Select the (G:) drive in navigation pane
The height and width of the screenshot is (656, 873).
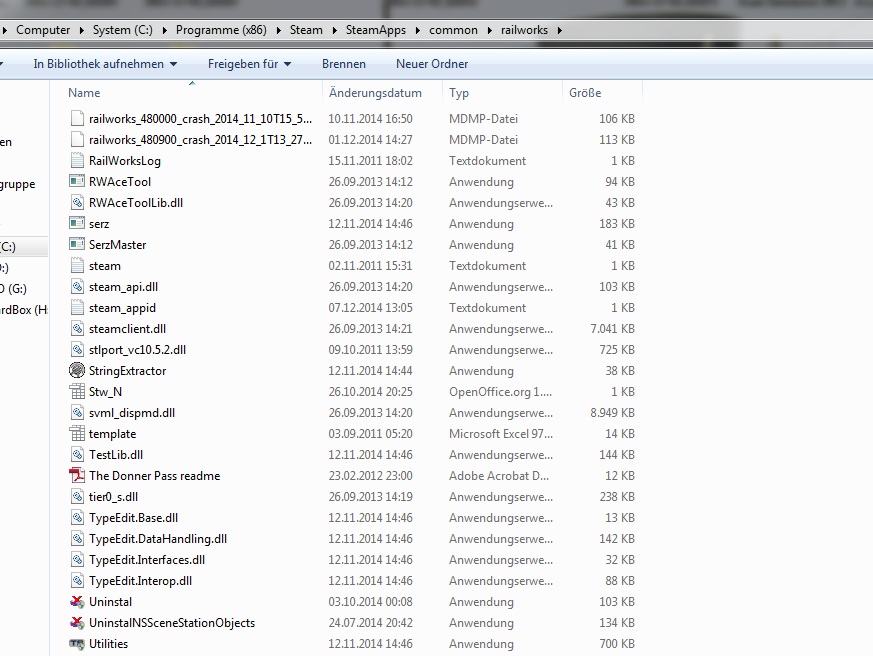coord(13,288)
